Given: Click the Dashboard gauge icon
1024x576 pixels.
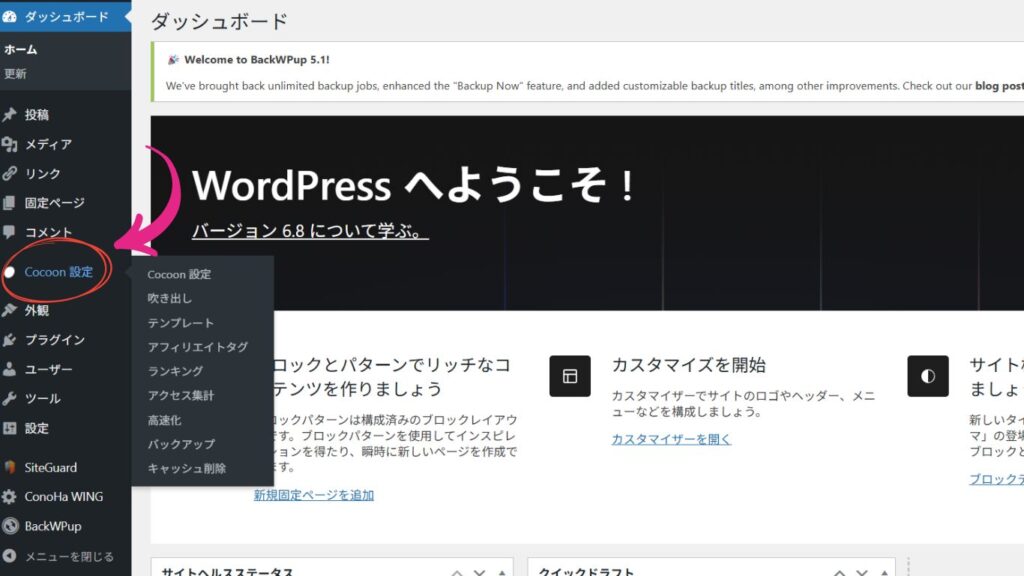Looking at the screenshot, I should click(9, 16).
